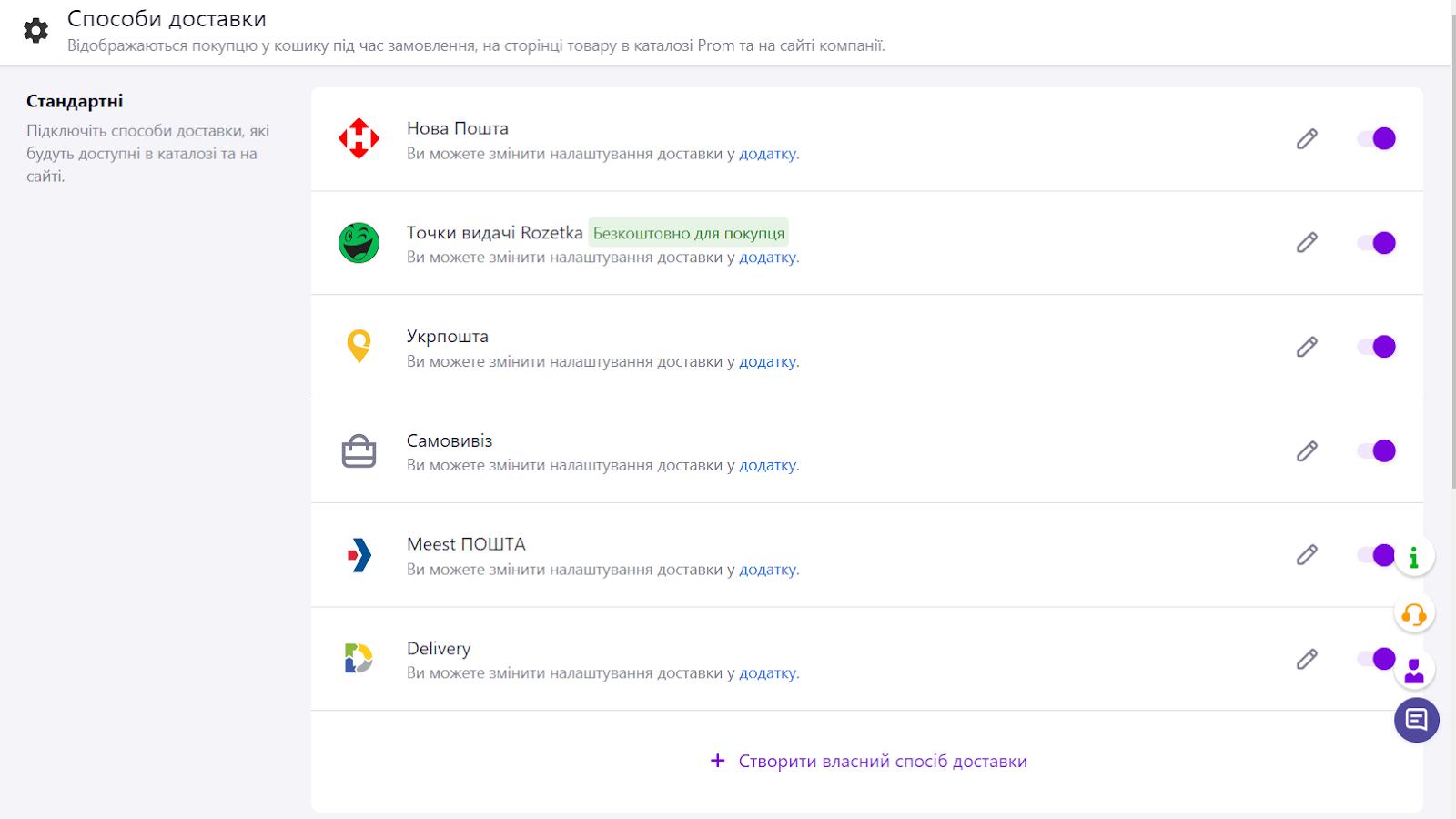Follow the додатку link under Нова Пошта

click(767, 154)
